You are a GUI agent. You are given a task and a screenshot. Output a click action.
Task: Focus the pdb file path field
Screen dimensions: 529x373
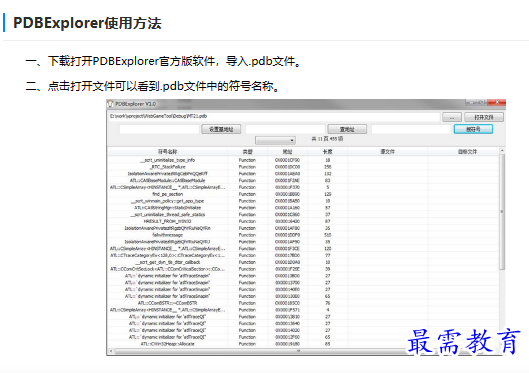point(274,116)
